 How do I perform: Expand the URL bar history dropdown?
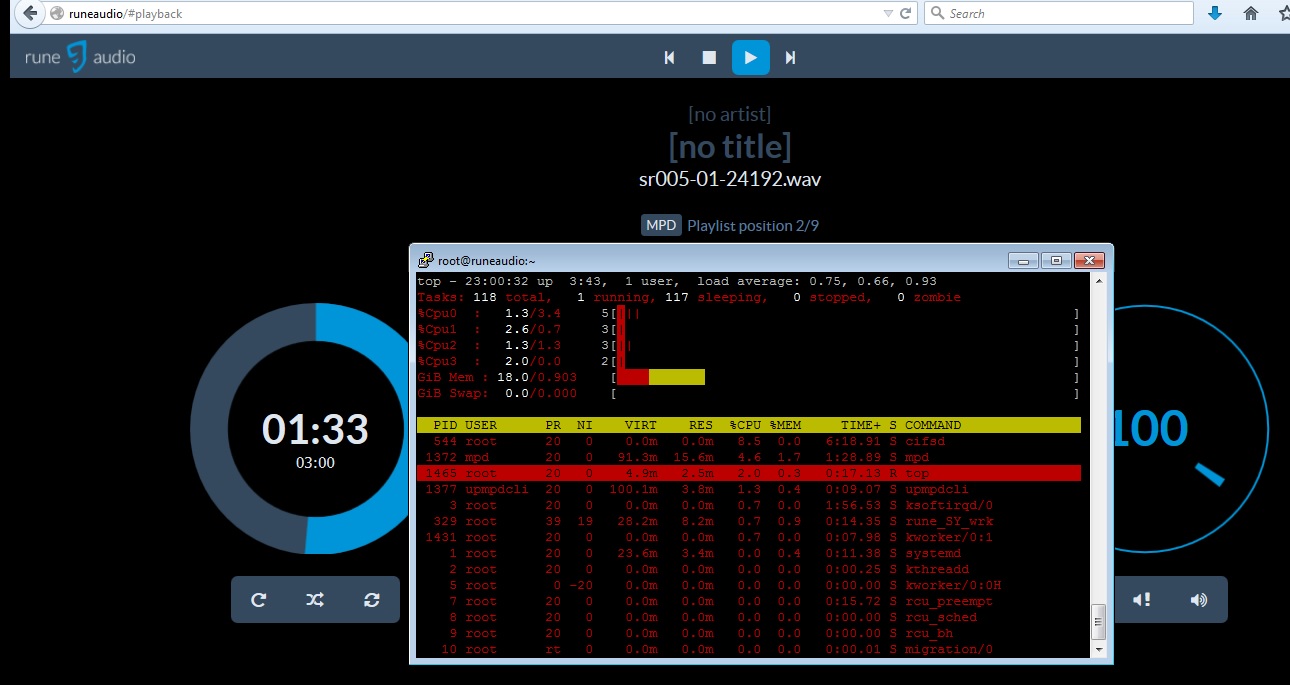(888, 14)
